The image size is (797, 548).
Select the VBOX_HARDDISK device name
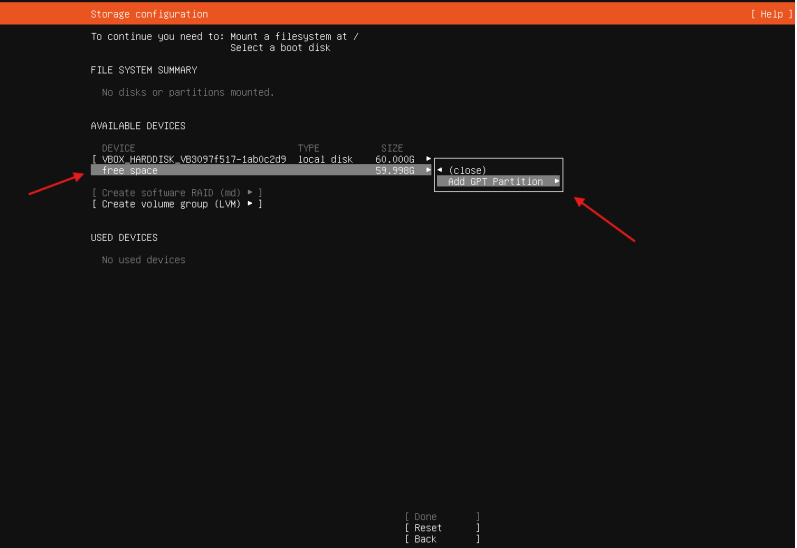click(x=193, y=159)
